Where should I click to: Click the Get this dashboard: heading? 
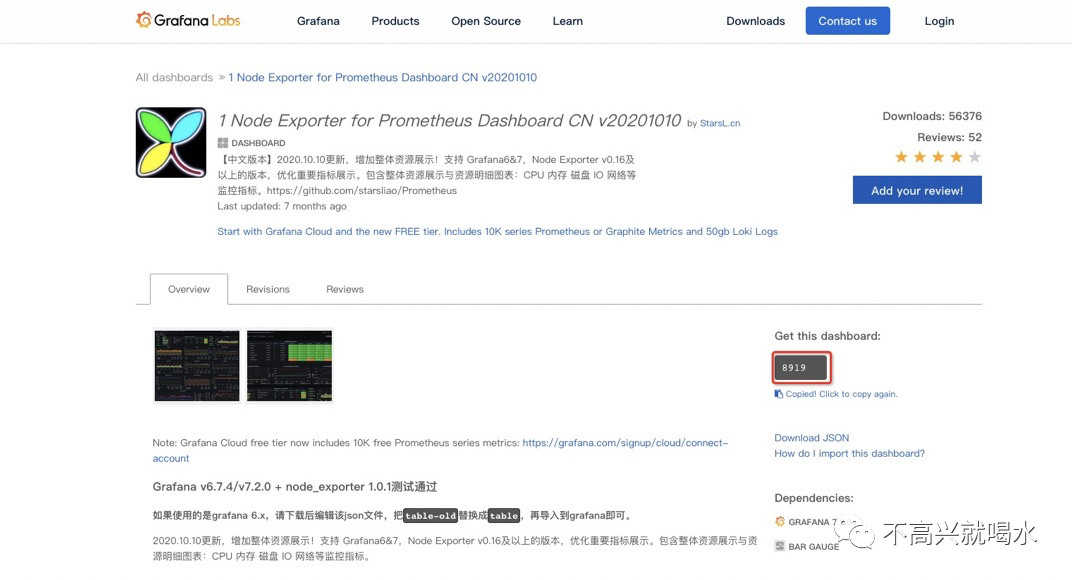coord(827,336)
